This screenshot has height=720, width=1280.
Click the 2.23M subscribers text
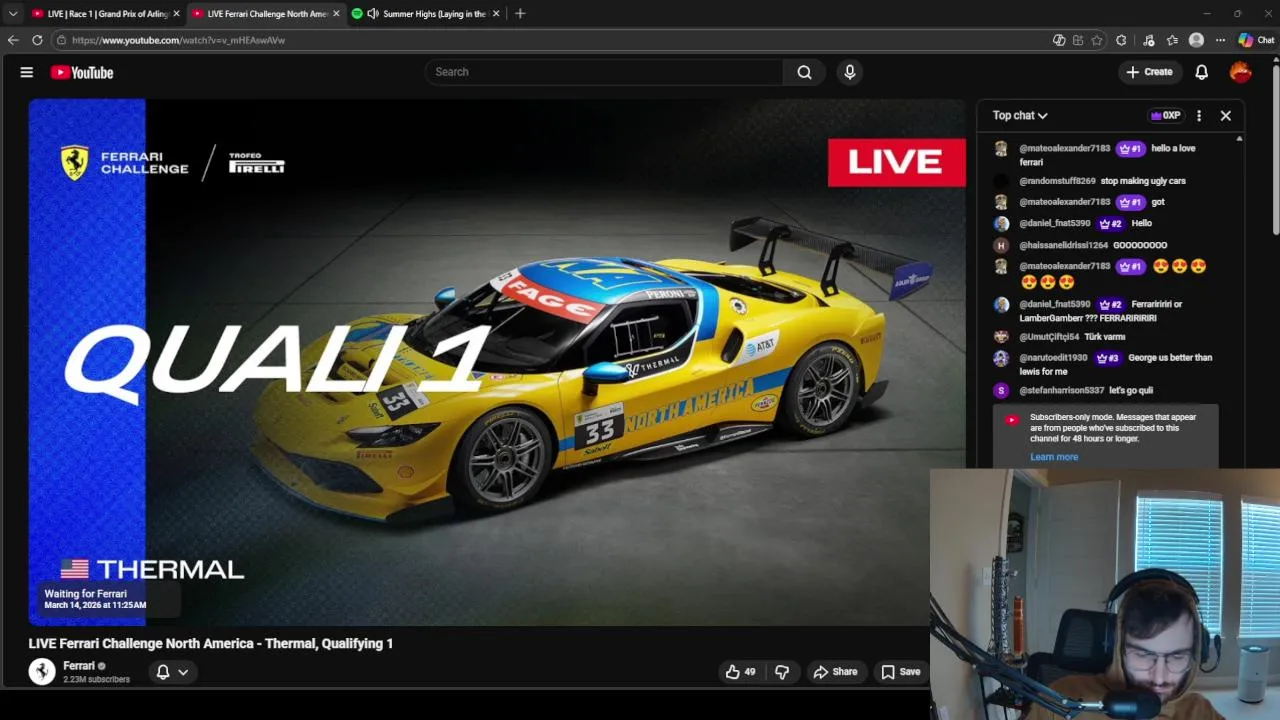[96, 680]
